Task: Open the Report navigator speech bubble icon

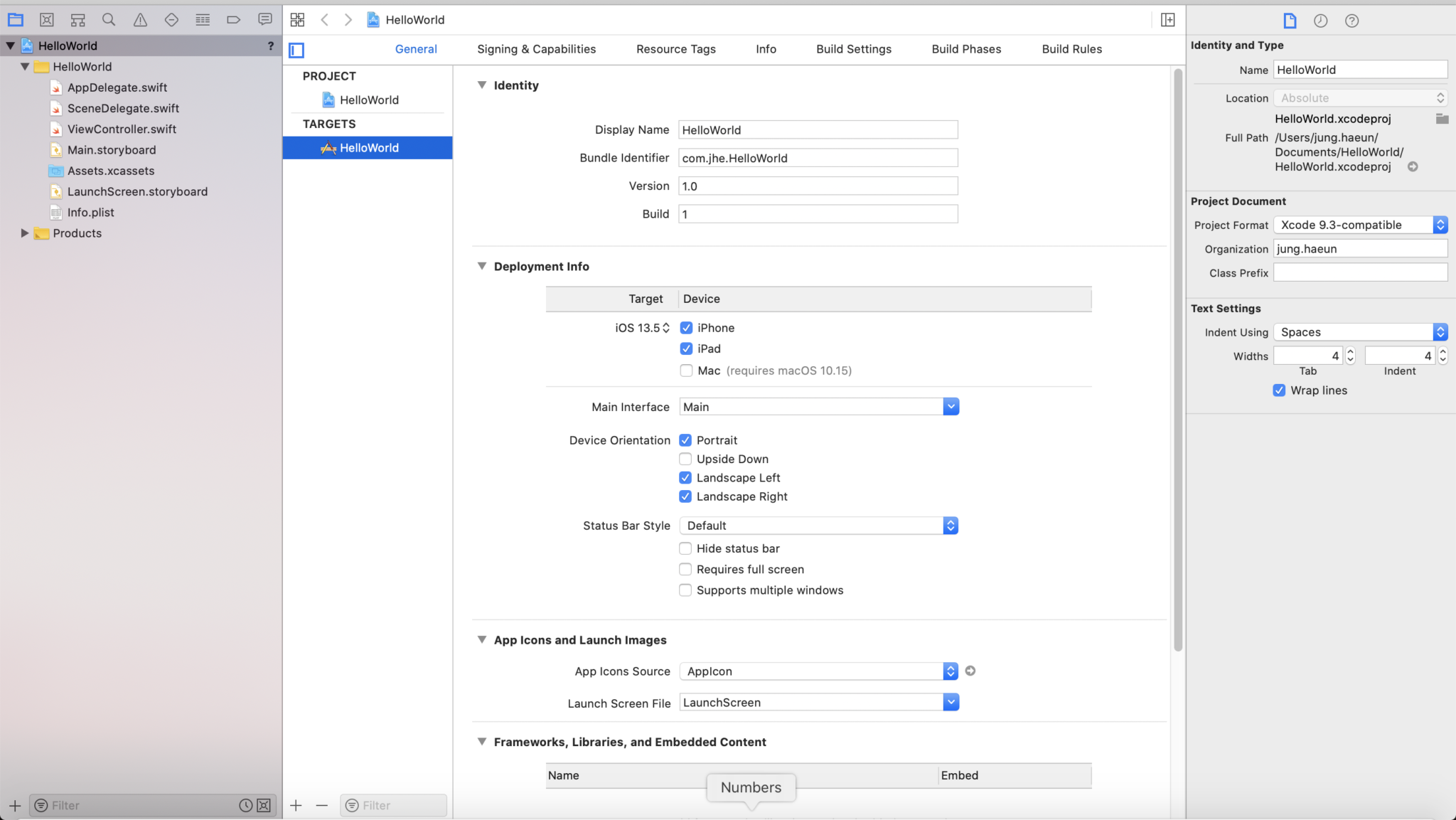Action: pyautogui.click(x=264, y=19)
